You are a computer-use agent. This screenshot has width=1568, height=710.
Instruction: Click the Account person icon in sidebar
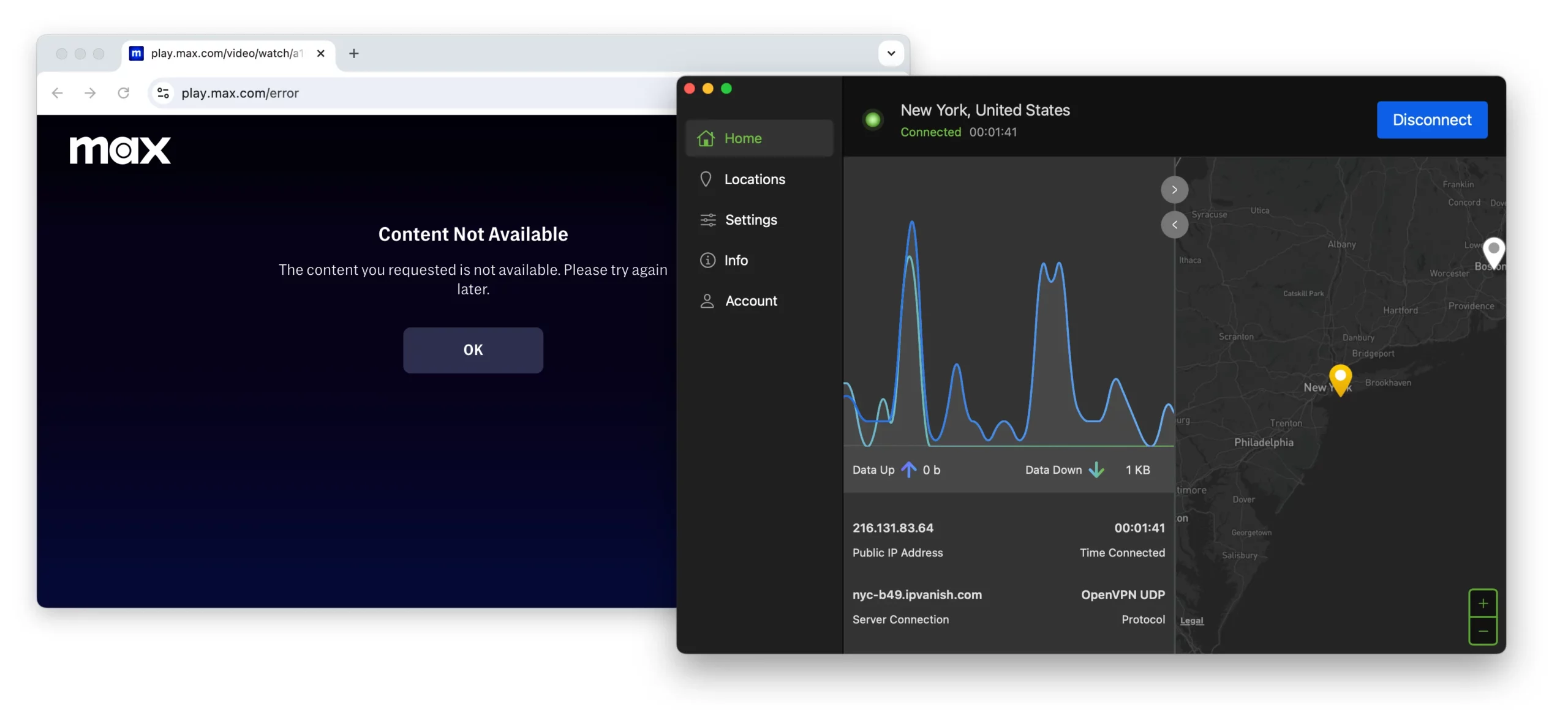(707, 301)
